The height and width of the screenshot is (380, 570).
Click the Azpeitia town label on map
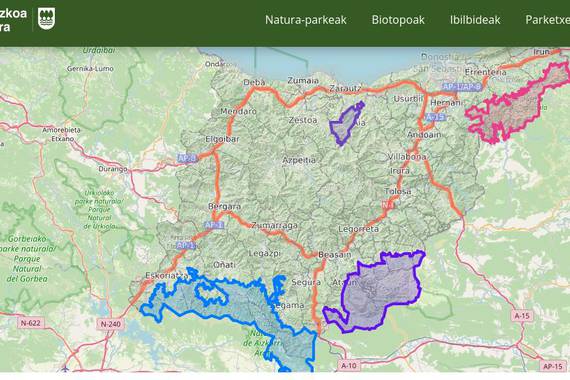point(299,160)
